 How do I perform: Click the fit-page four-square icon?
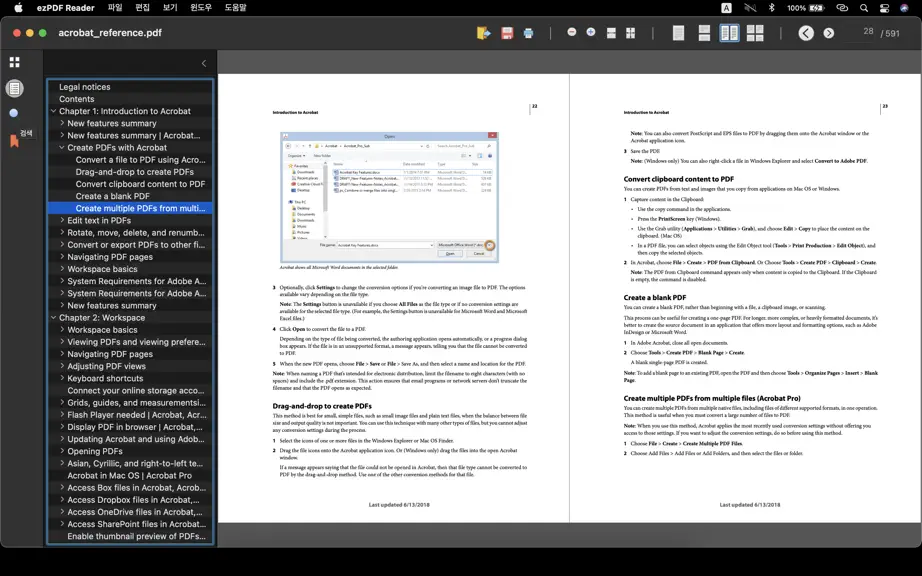pyautogui.click(x=630, y=33)
